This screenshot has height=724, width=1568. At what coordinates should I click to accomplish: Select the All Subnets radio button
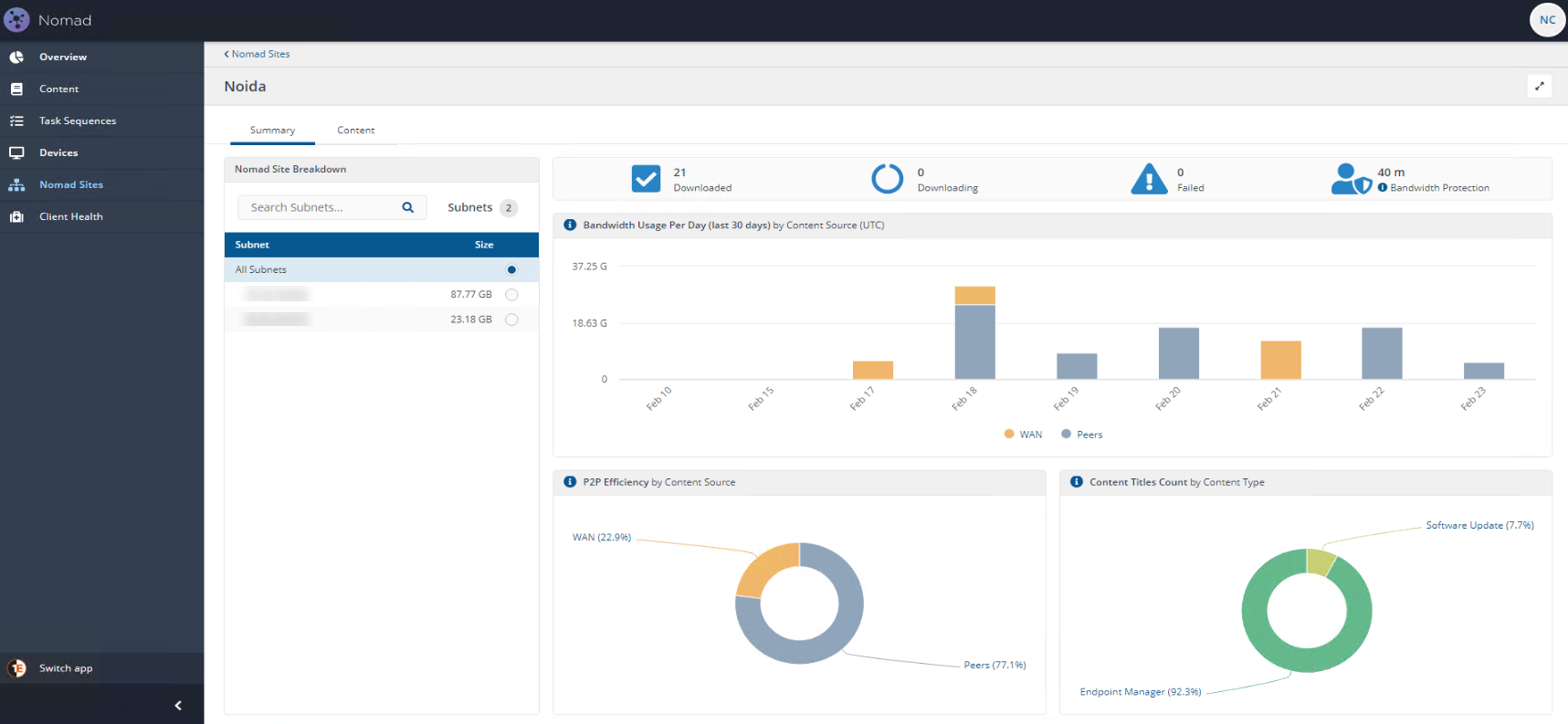(511, 269)
